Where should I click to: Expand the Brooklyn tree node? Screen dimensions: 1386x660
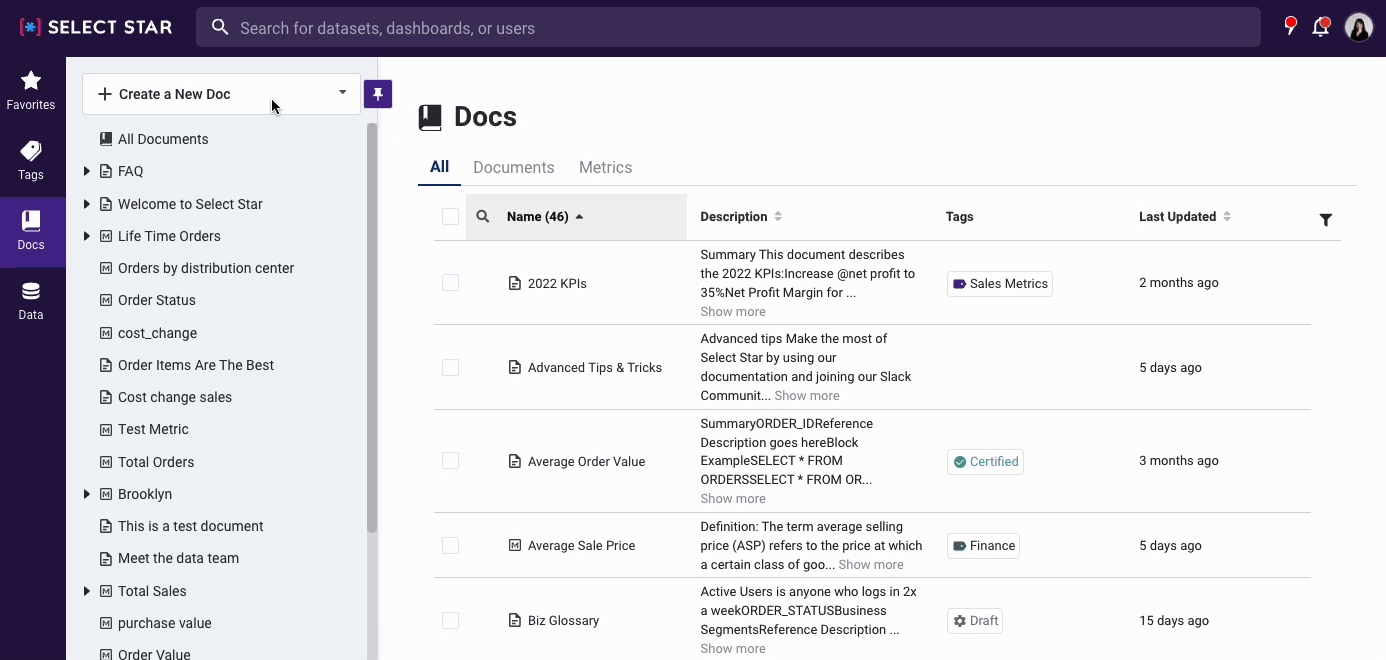click(87, 494)
